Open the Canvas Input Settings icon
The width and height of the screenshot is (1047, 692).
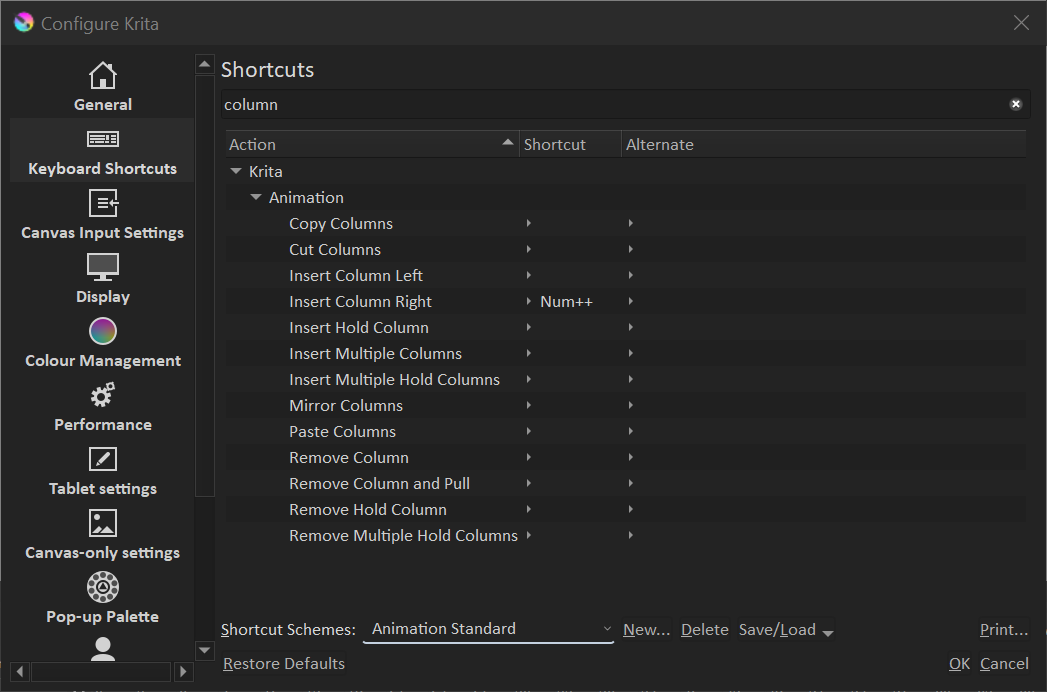click(103, 203)
